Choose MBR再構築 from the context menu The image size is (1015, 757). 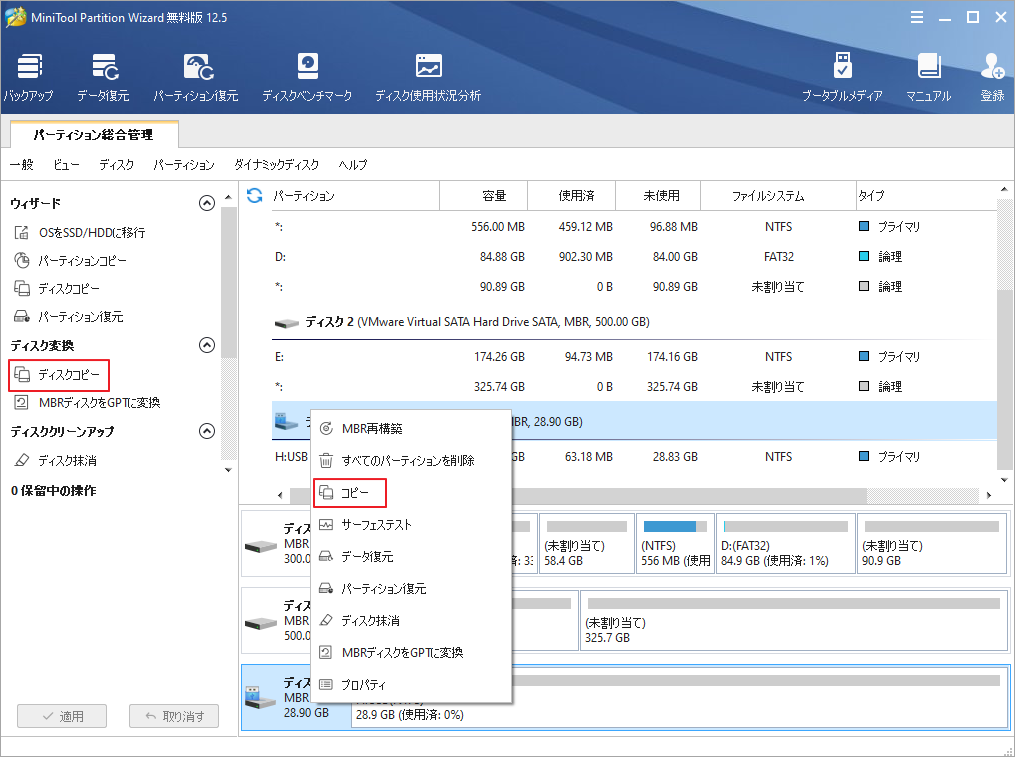411,429
